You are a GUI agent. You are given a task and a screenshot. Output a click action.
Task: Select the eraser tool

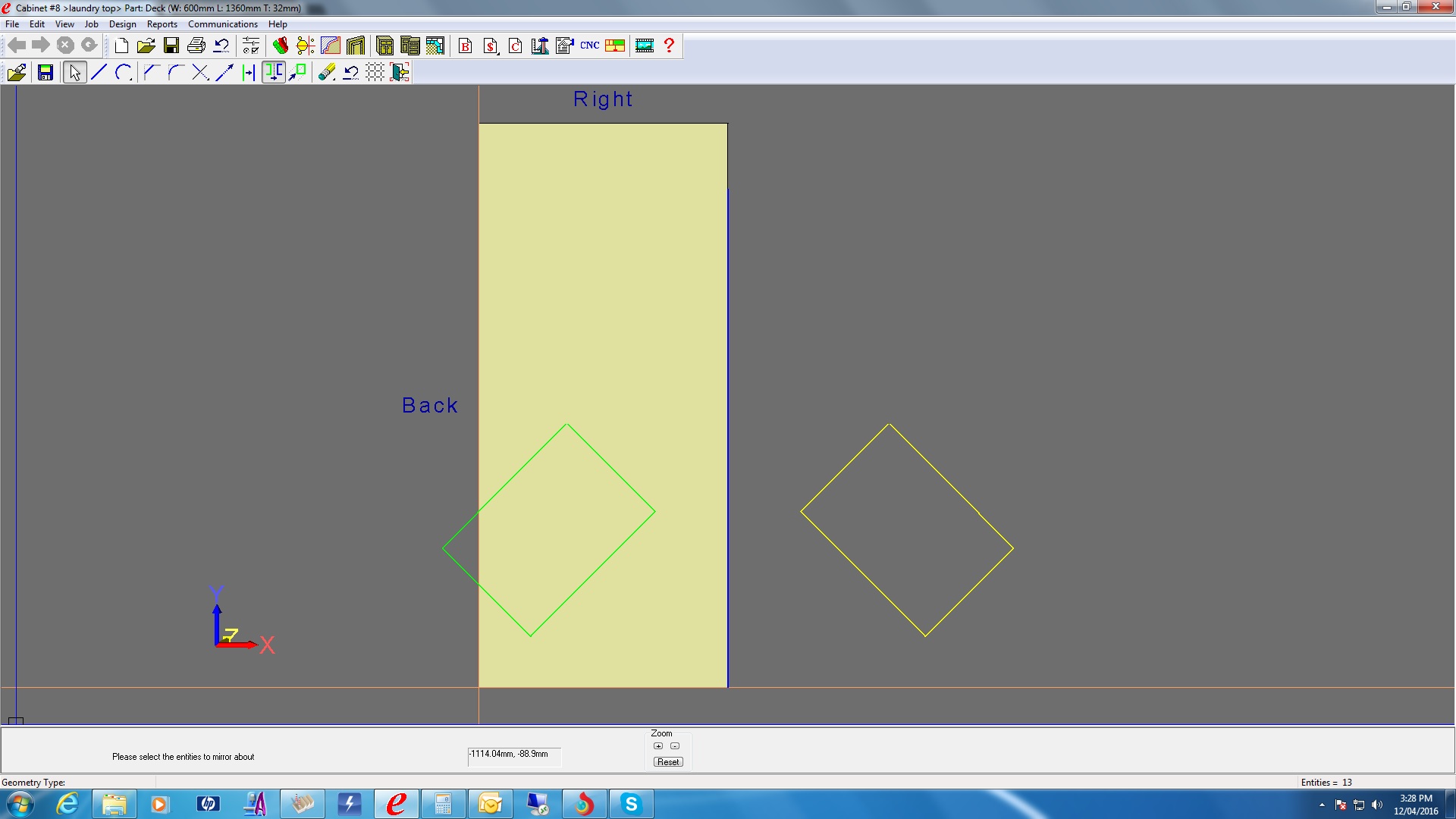click(x=327, y=72)
